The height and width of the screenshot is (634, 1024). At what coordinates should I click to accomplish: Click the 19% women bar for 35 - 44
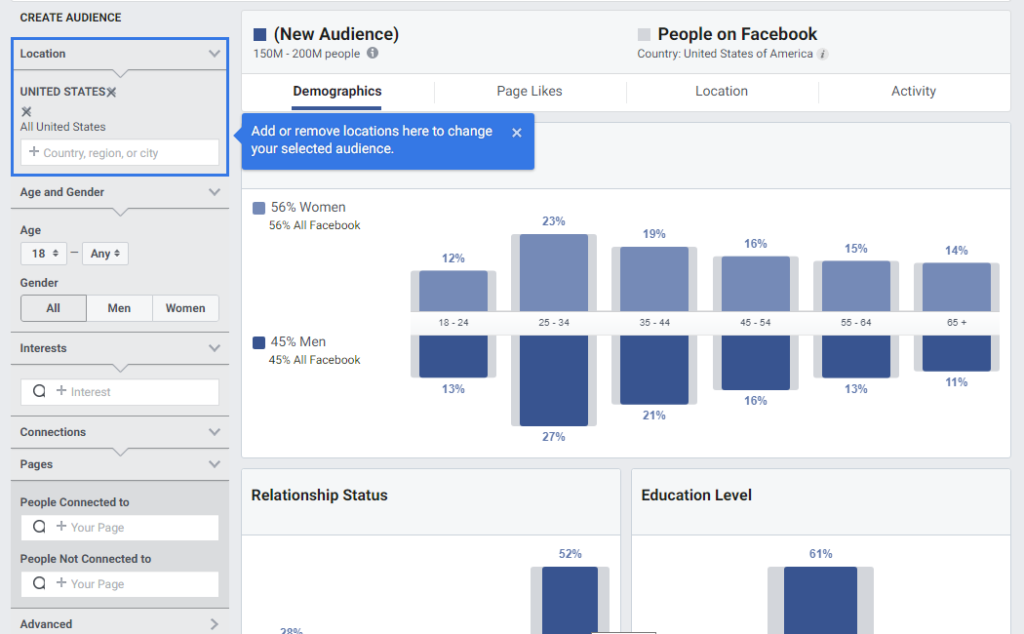654,279
